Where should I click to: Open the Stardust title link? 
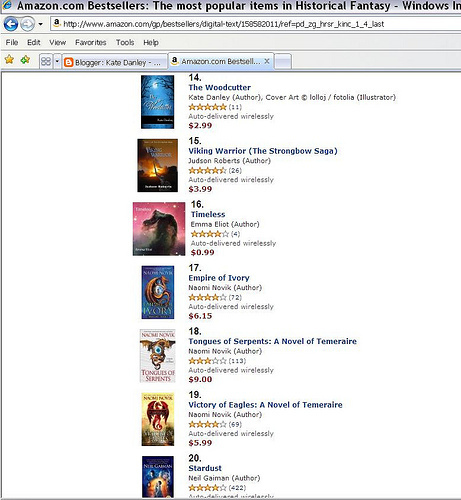205,468
